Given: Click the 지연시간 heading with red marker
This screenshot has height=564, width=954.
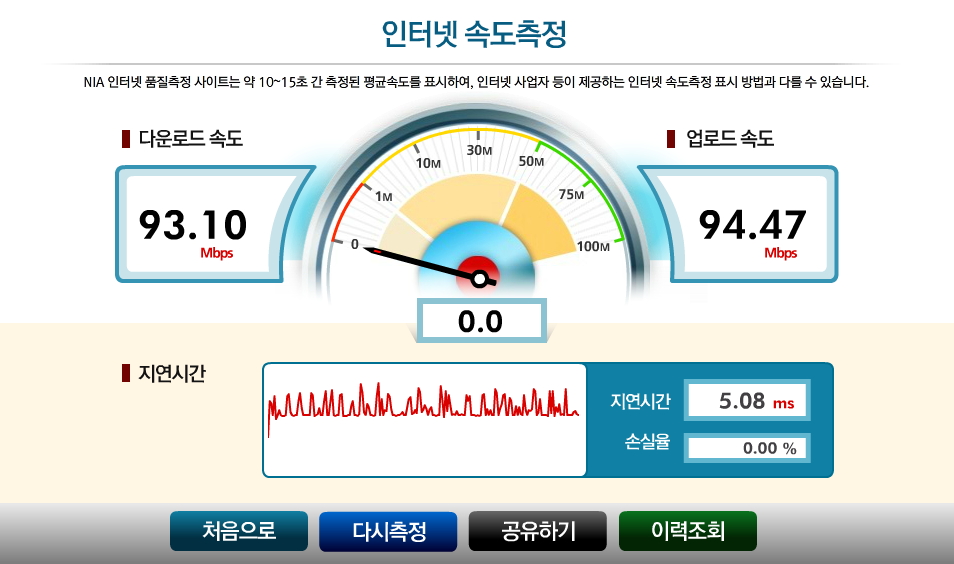Looking at the screenshot, I should pyautogui.click(x=172, y=373).
